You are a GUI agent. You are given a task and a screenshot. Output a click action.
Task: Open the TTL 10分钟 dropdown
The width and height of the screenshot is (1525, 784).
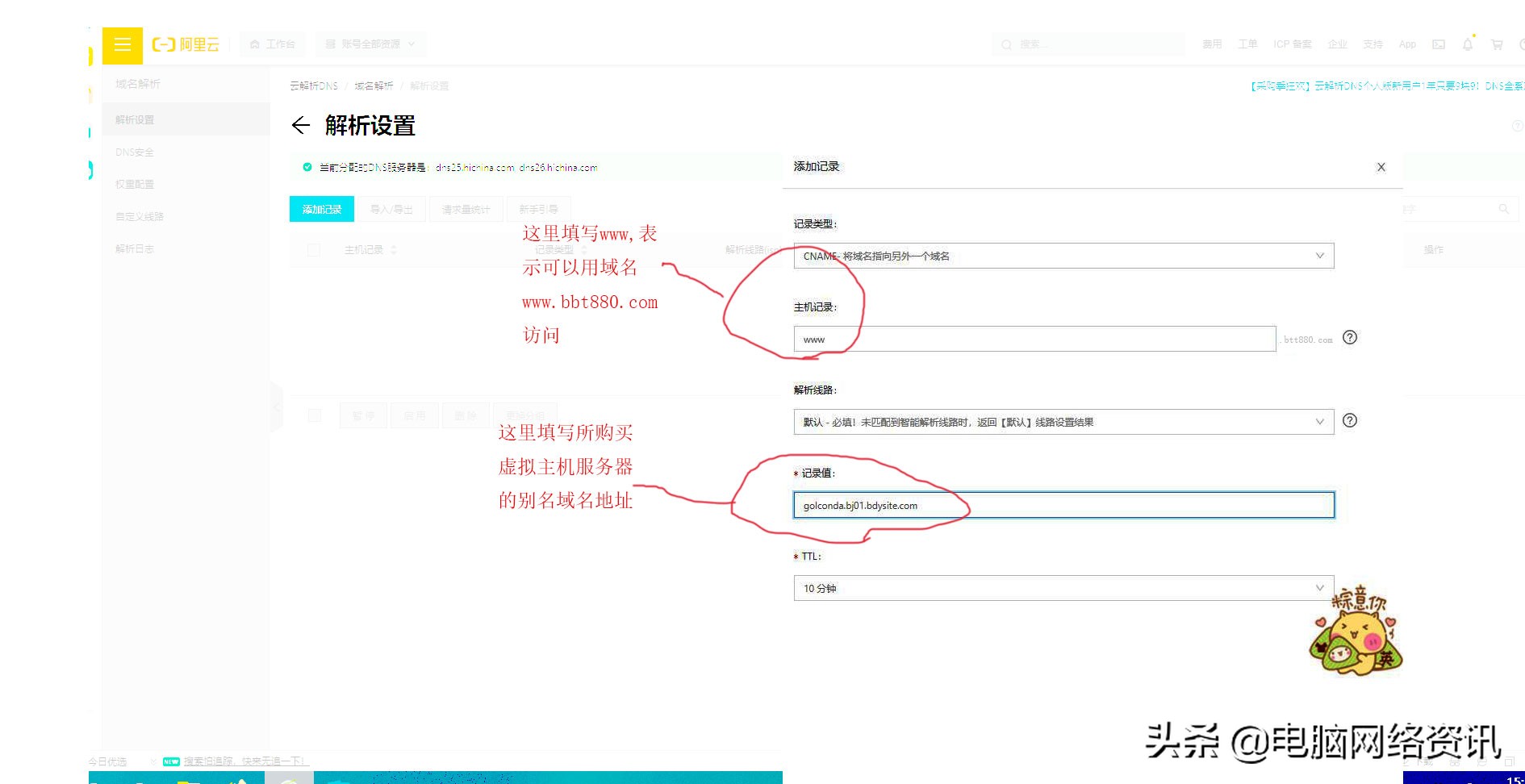pos(1062,588)
